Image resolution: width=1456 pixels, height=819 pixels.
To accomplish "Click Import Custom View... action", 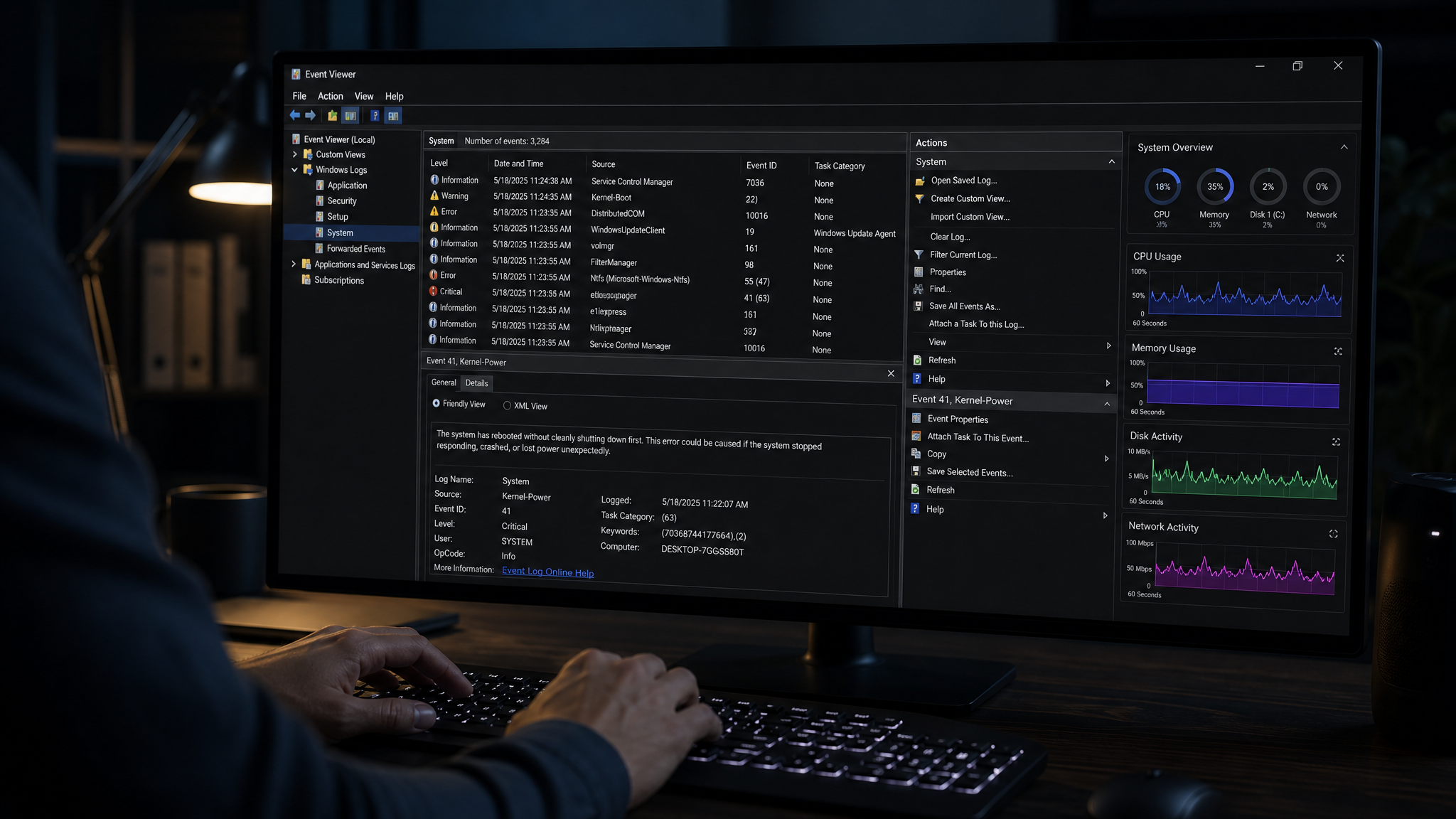I will 970,217.
